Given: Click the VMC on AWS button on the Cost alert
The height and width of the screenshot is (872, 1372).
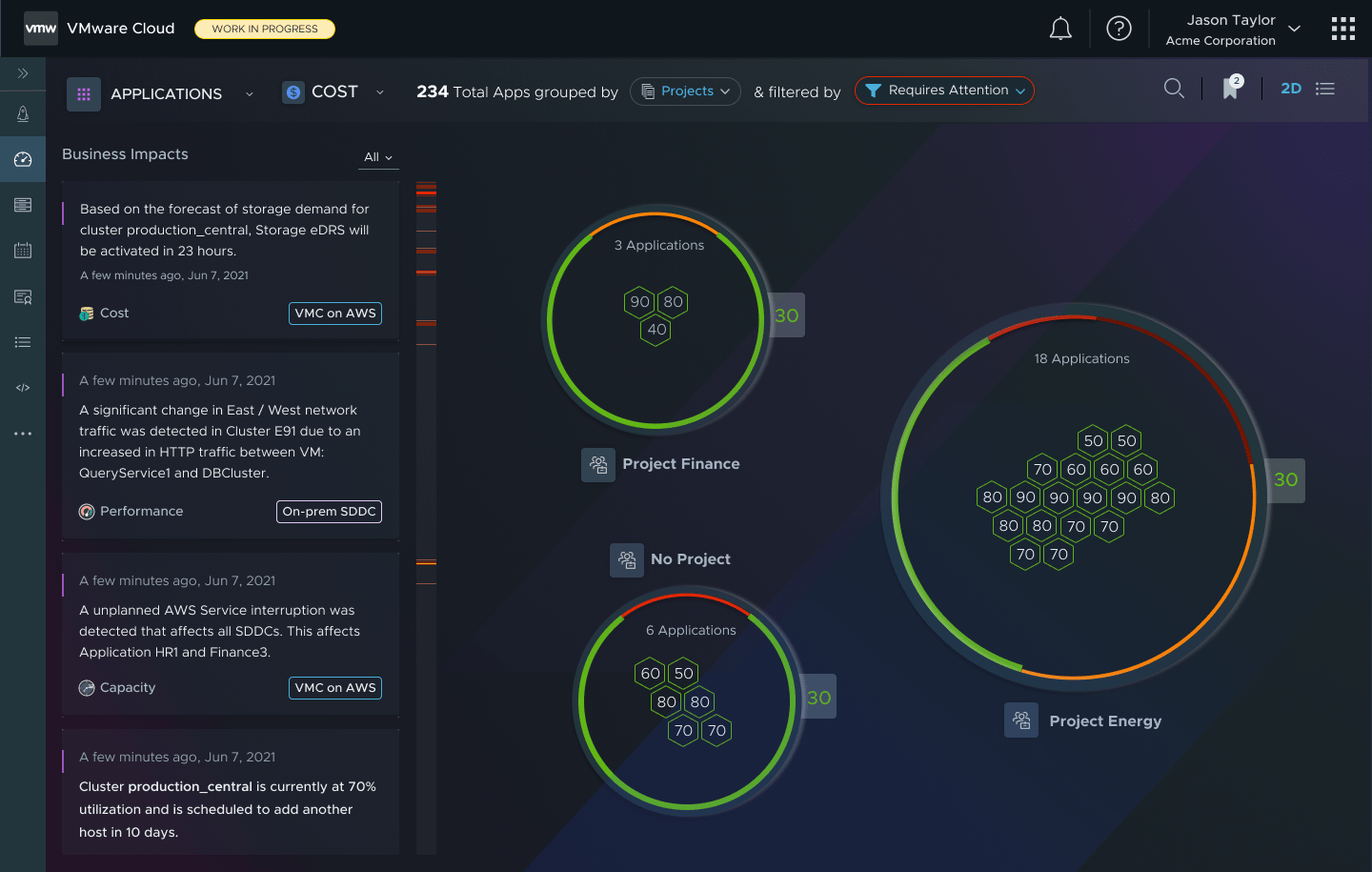Looking at the screenshot, I should click(x=334, y=313).
